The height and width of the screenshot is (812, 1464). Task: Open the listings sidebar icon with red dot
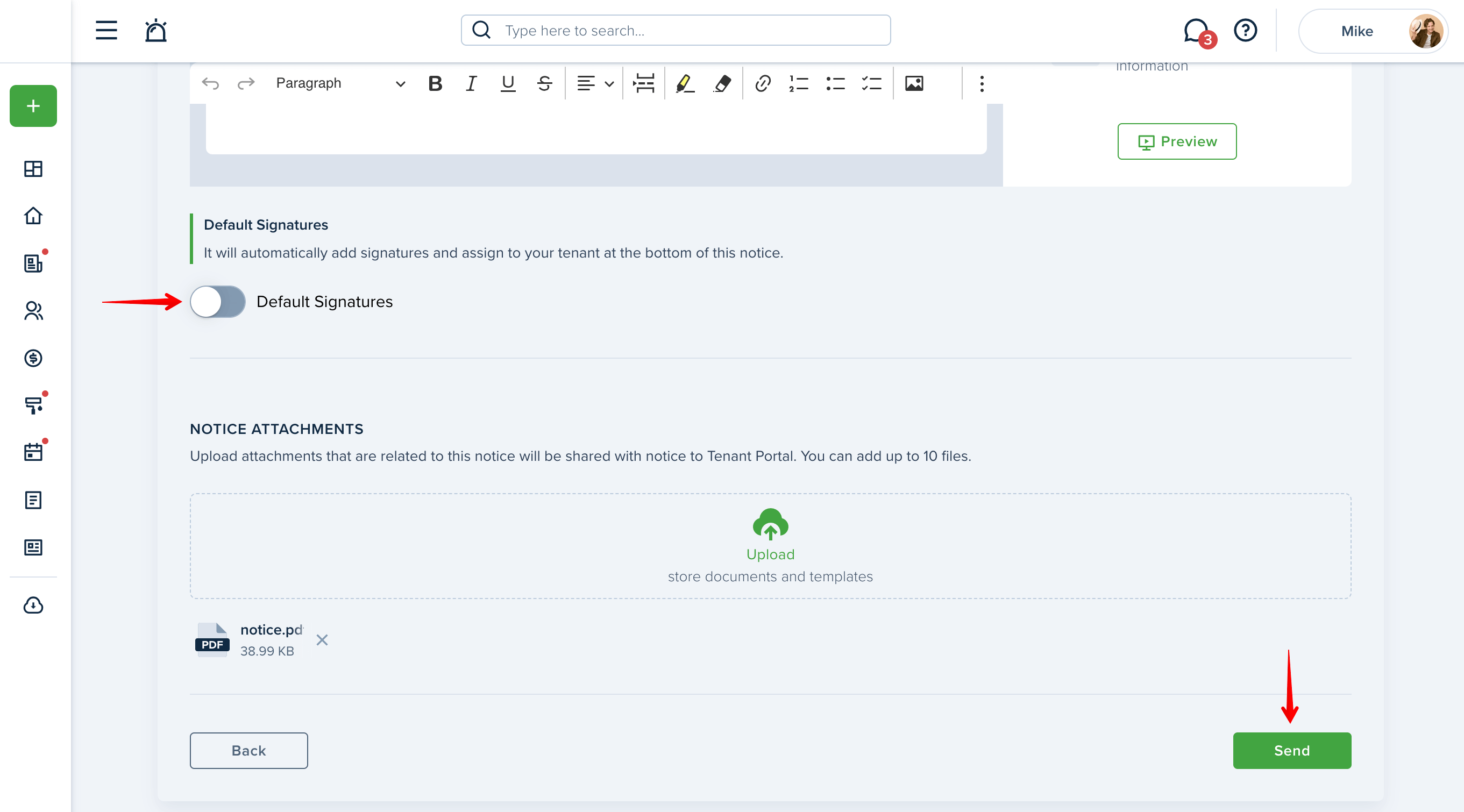[x=33, y=263]
